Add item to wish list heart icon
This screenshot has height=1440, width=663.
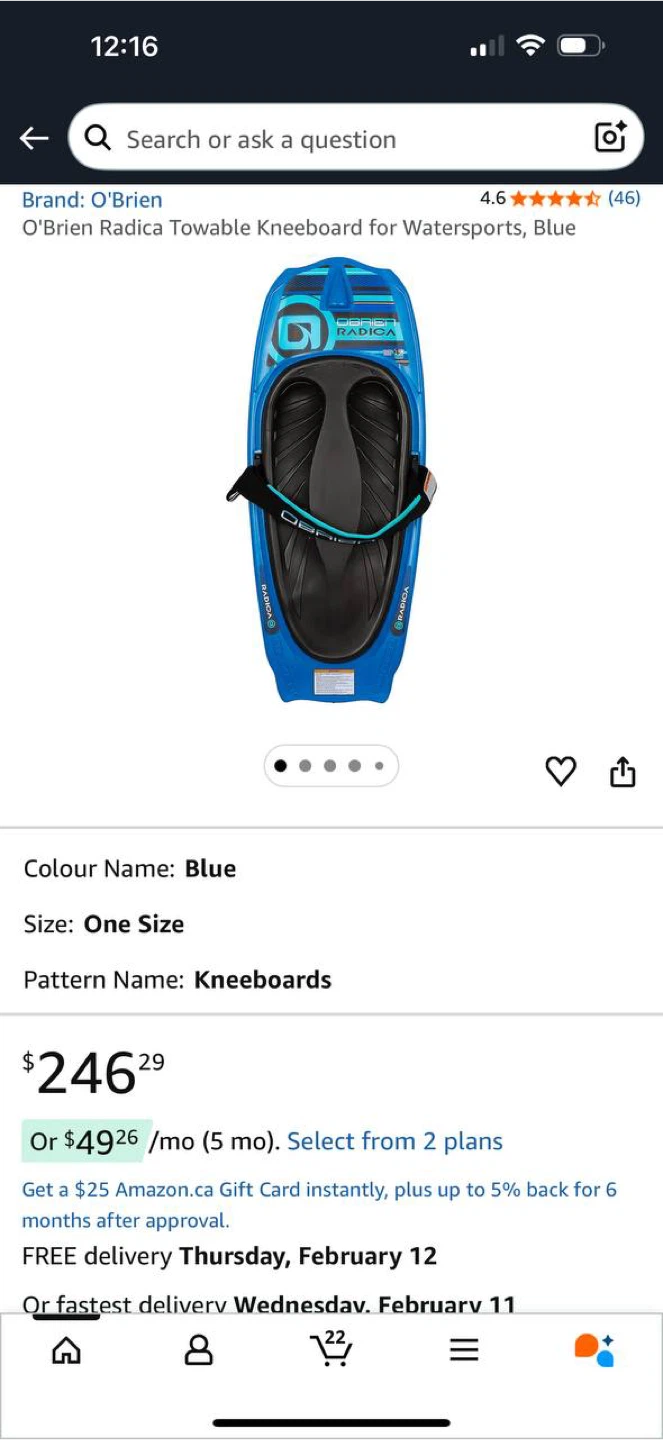pos(560,771)
